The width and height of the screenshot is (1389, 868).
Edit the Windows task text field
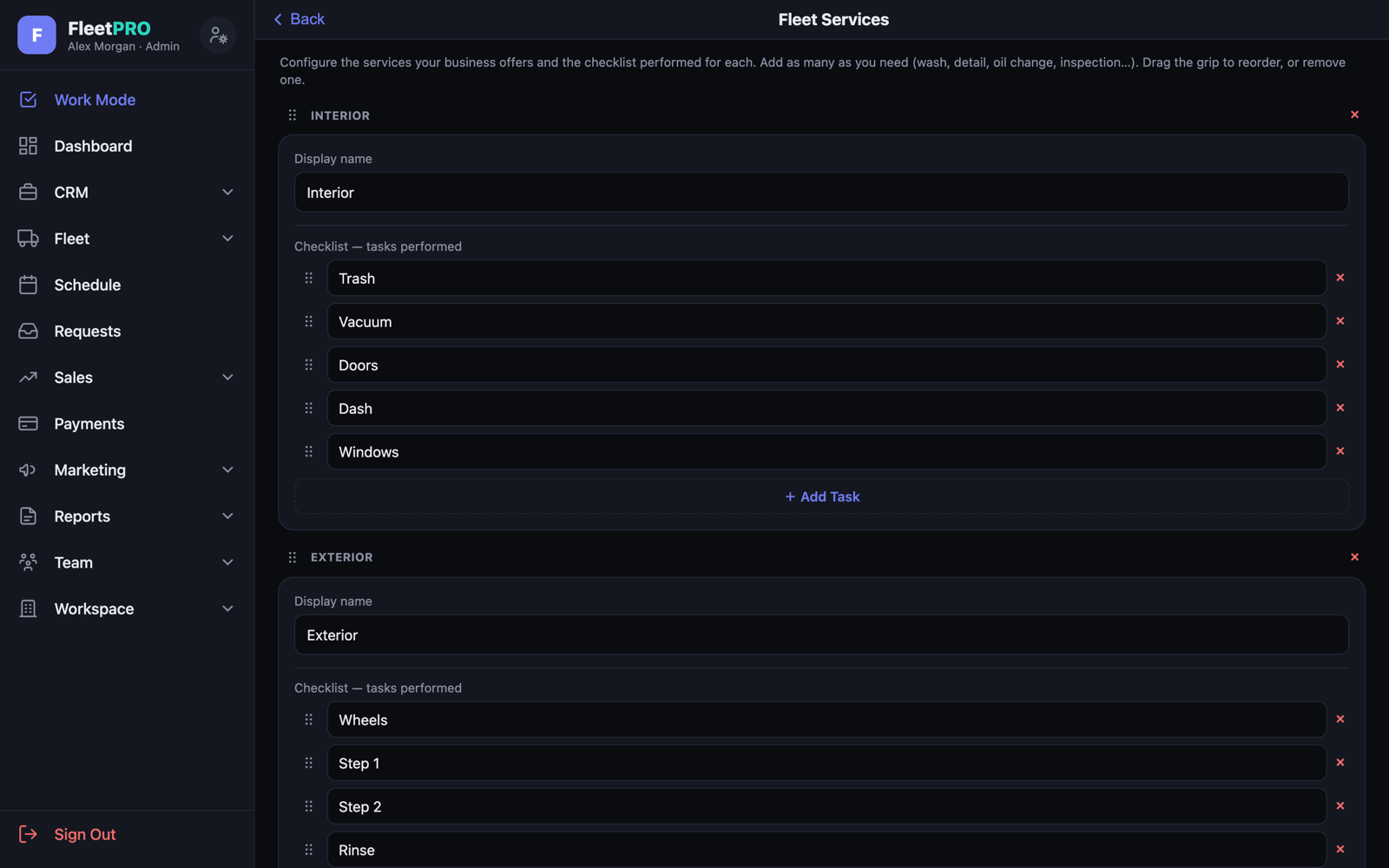pyautogui.click(x=826, y=451)
